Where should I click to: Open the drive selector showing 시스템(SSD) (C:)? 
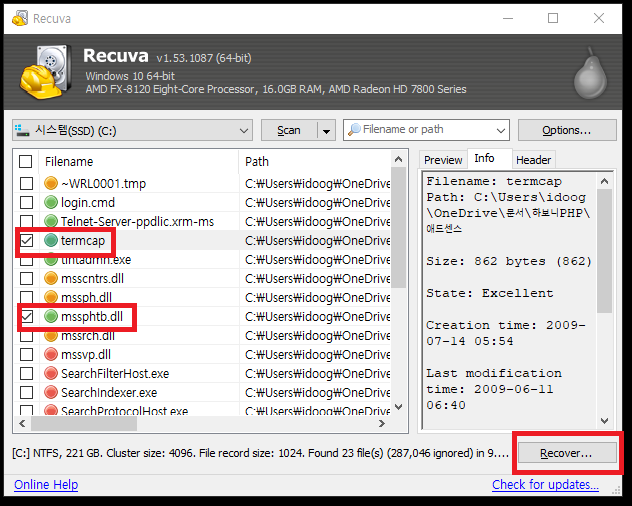click(133, 130)
